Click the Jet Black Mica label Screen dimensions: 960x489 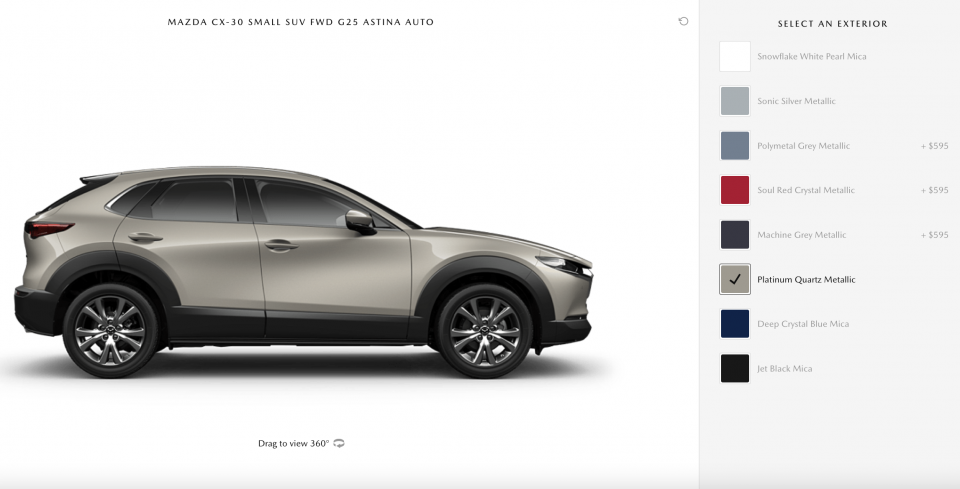[784, 368]
